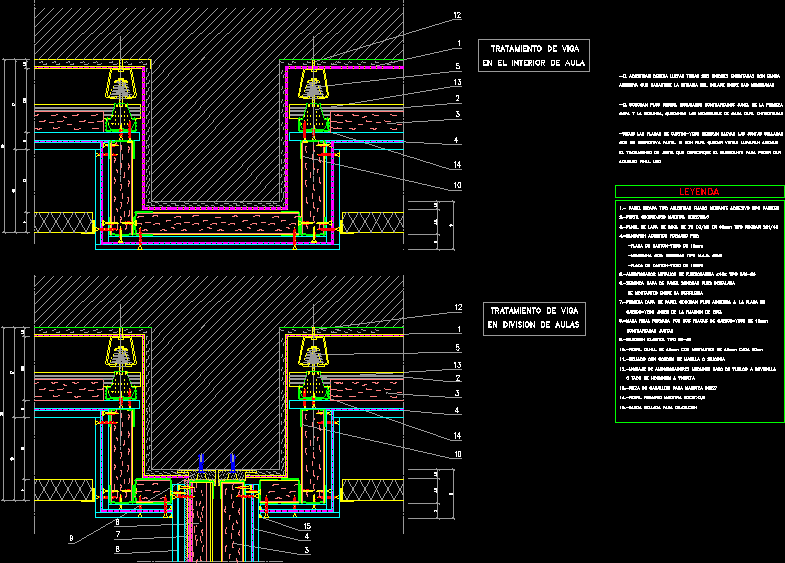Select the left blue anchor bolt symbol
Image resolution: width=785 pixels, height=563 pixels.
click(201, 462)
